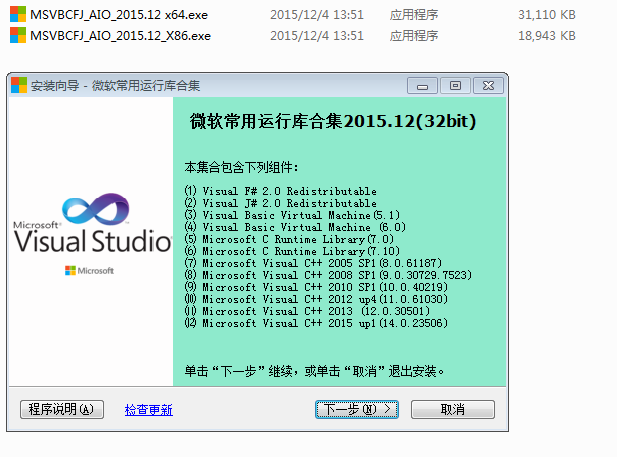
Task: Click heading 微软常用运行库合集2015.12(32bit)
Action: pyautogui.click(x=333, y=121)
